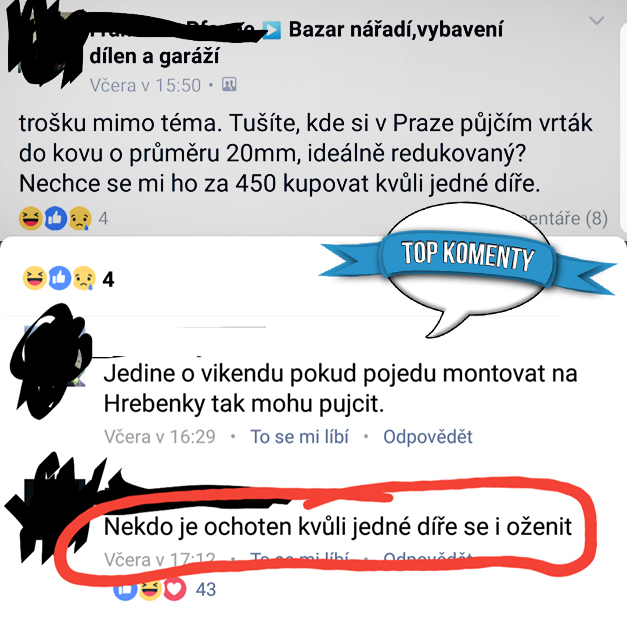The image size is (627, 617).
Task: Click Odpovědět on the Hrebenky comment
Action: 428,436
